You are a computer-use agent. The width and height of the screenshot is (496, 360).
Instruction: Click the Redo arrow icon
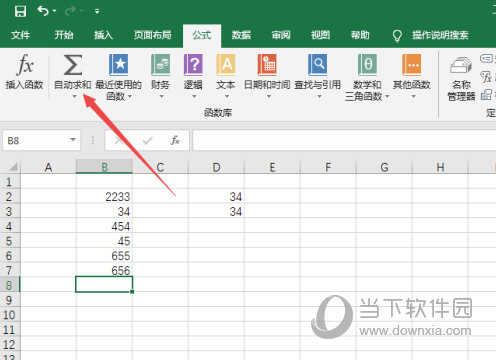tap(71, 11)
